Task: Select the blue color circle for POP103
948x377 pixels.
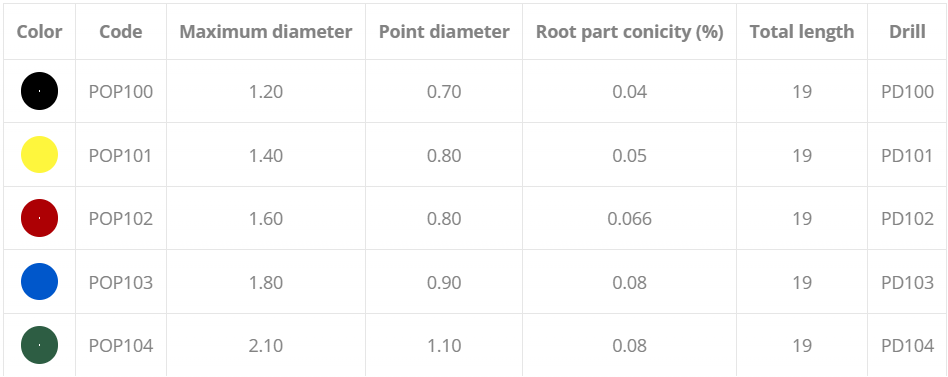Action: 39,282
